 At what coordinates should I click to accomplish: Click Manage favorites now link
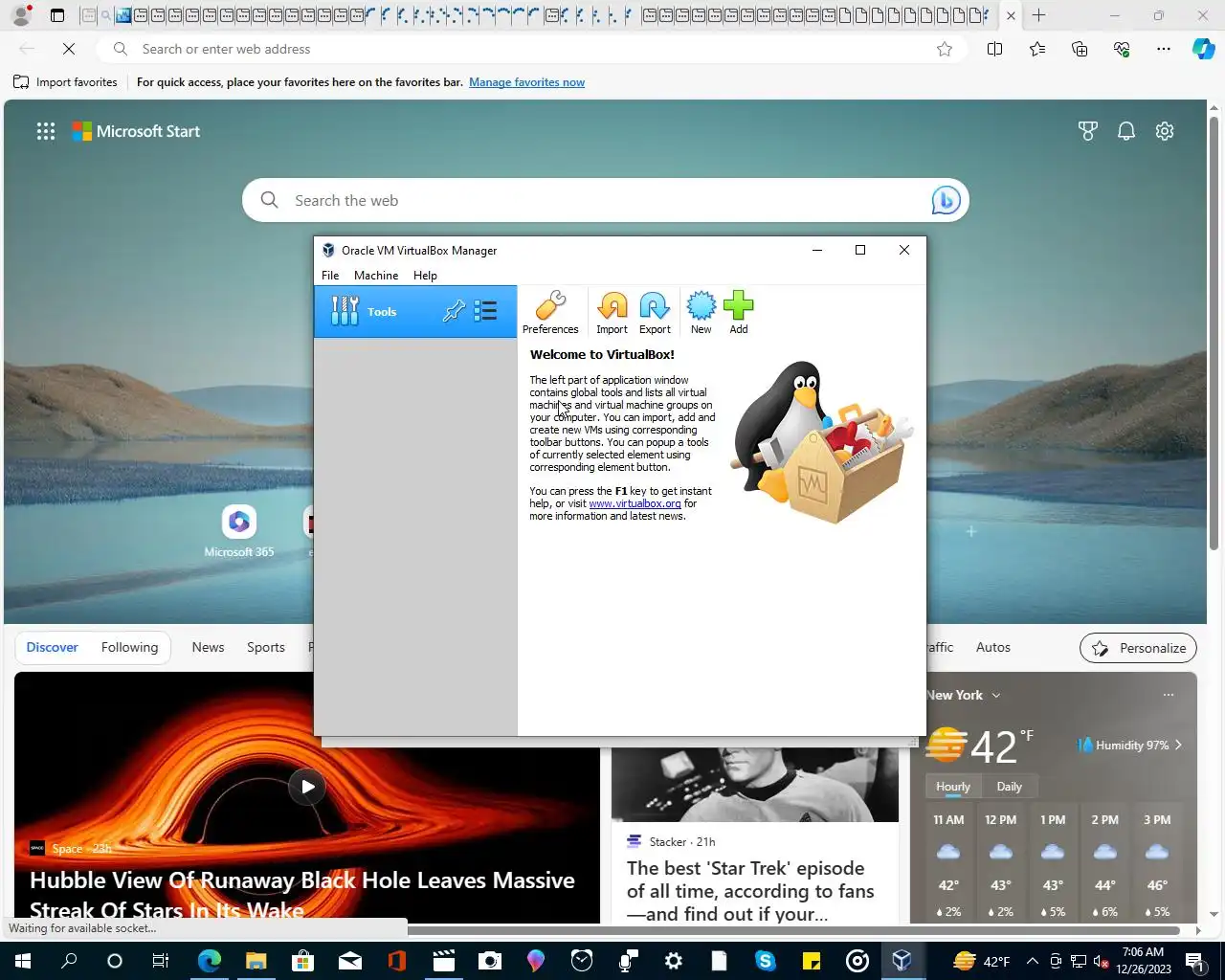pyautogui.click(x=526, y=82)
